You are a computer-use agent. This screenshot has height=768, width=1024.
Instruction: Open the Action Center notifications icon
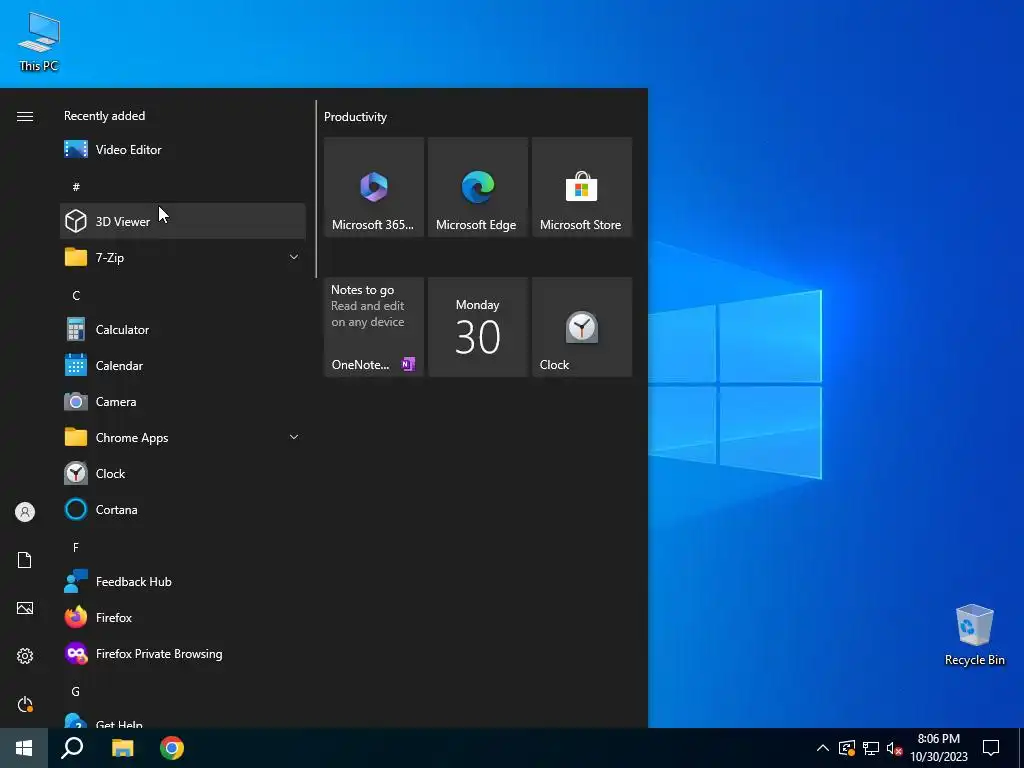tap(991, 748)
